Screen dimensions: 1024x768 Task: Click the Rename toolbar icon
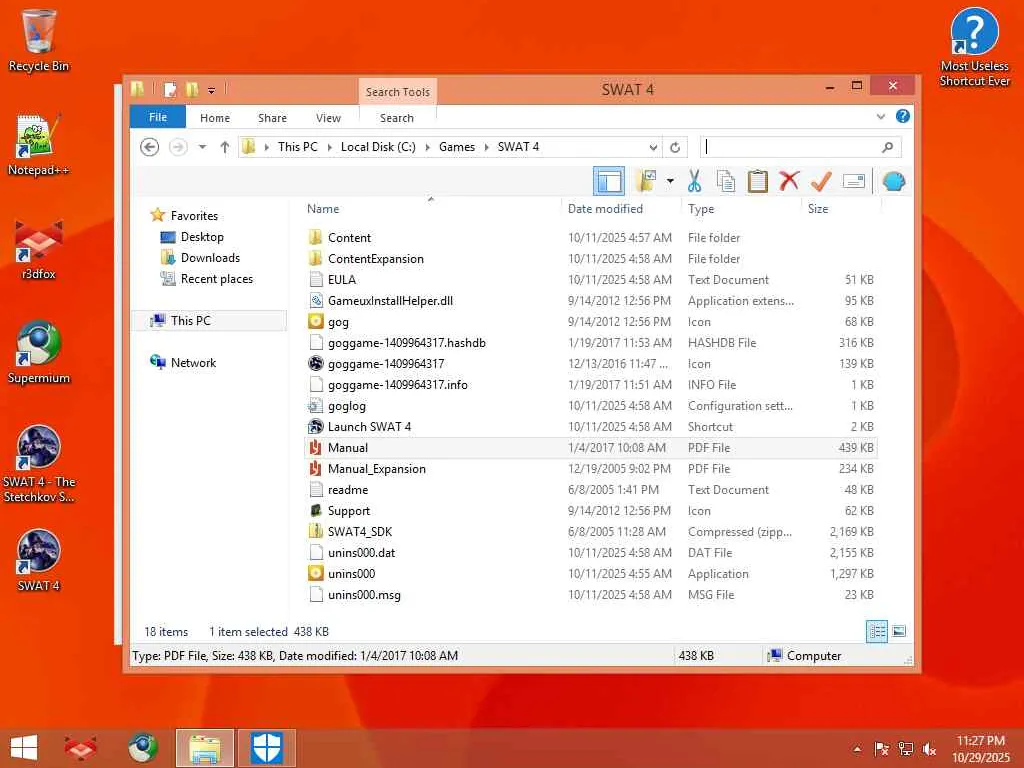tap(854, 181)
